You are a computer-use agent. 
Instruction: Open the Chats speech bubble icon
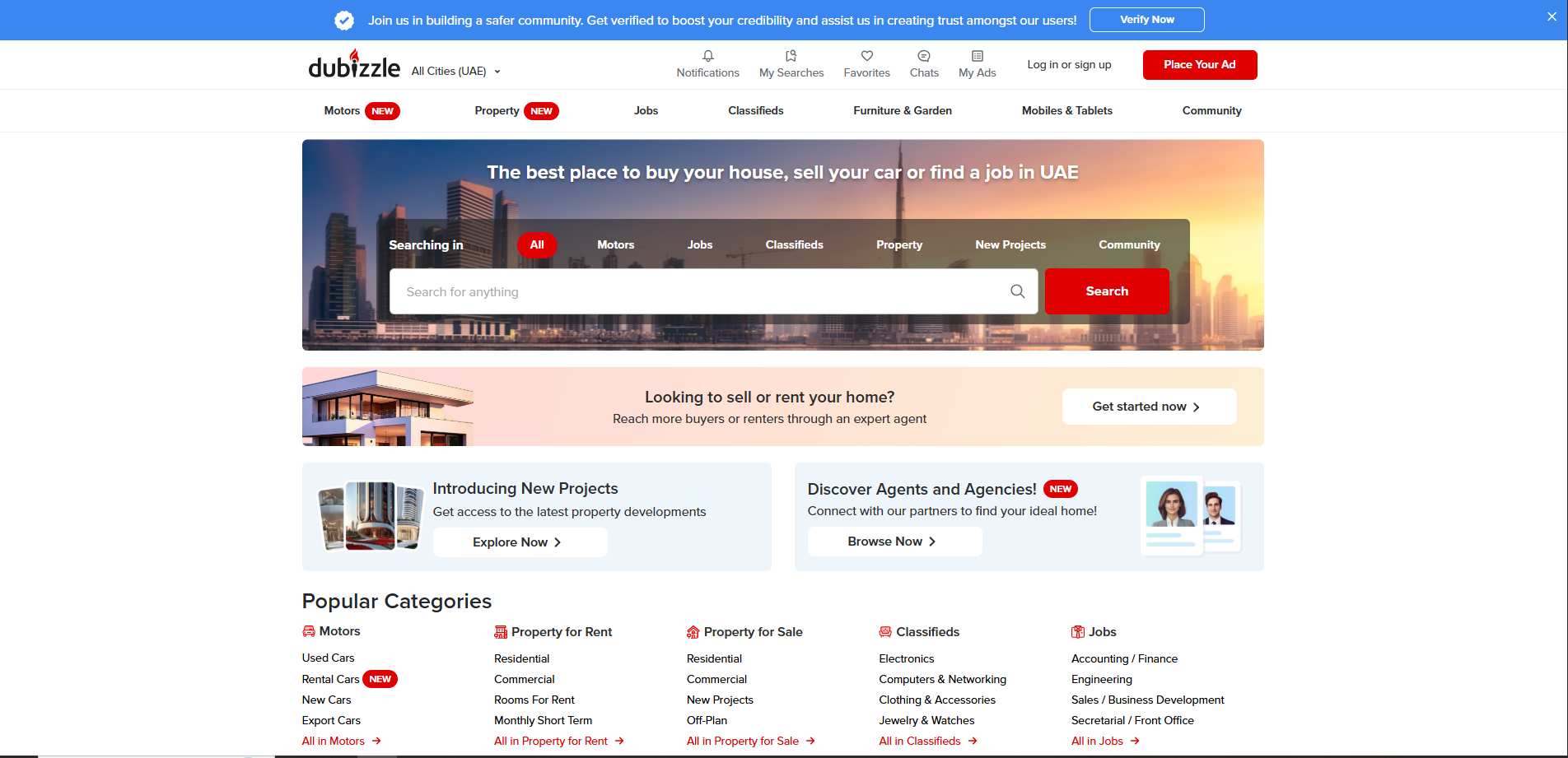(923, 56)
